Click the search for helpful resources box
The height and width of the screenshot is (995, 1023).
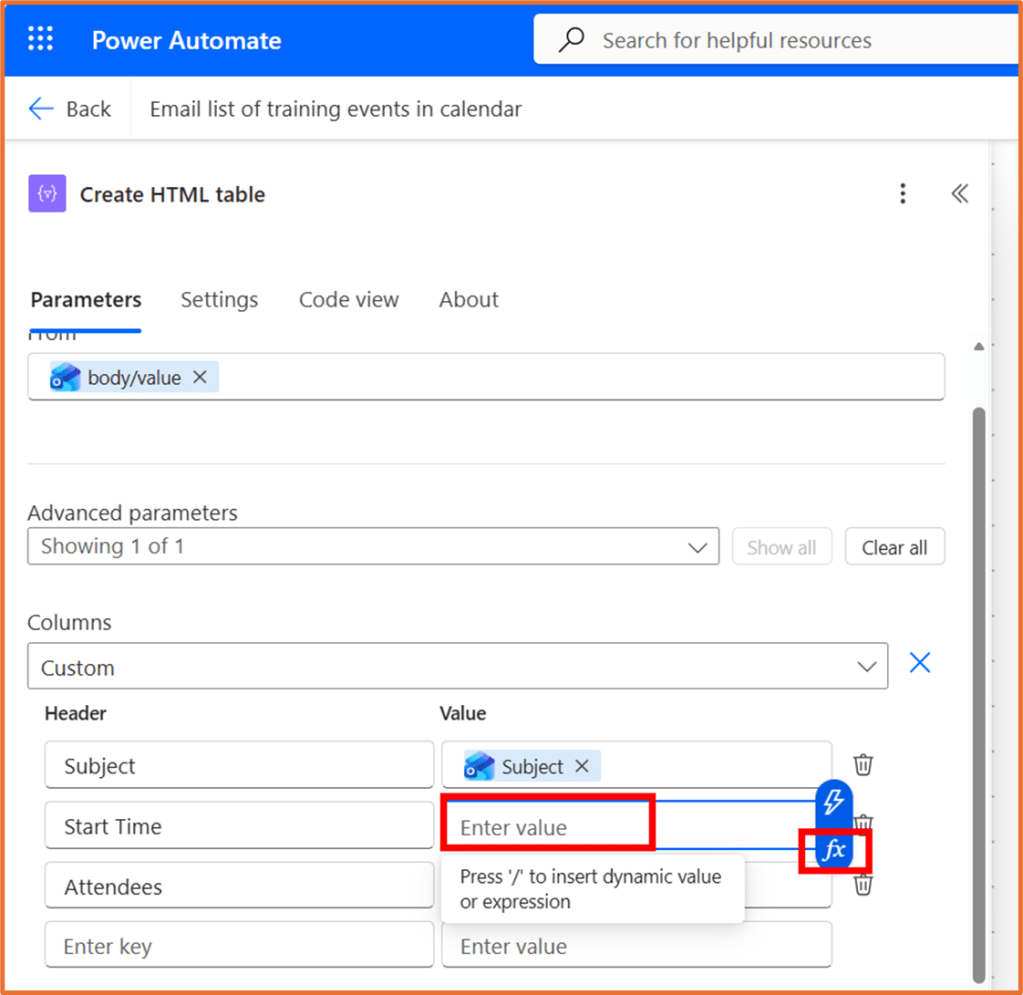point(737,41)
